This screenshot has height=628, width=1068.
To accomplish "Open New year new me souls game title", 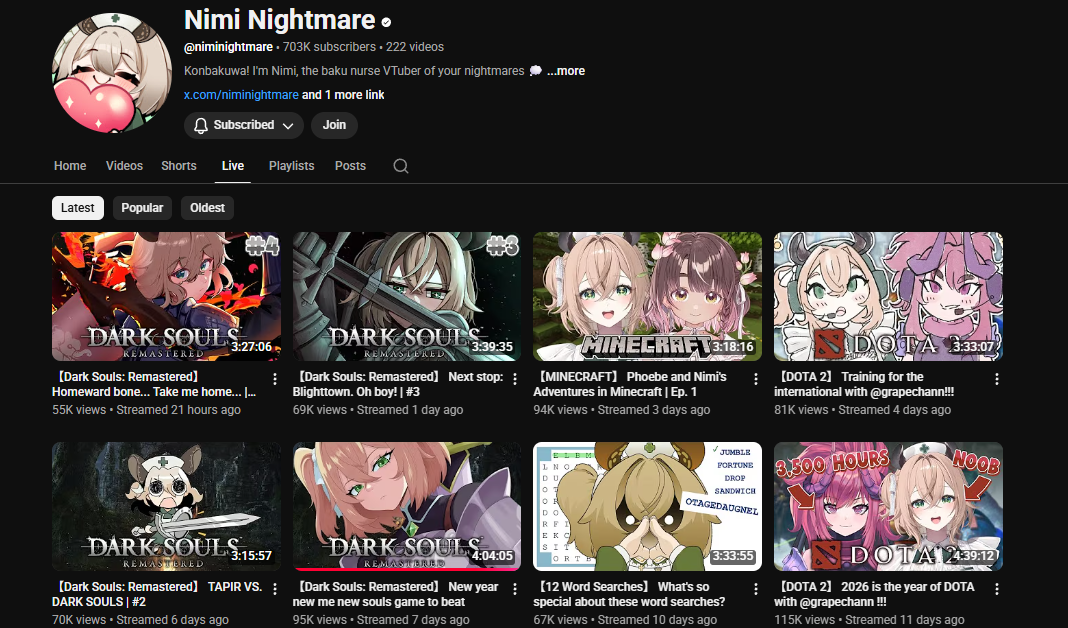I will (x=396, y=594).
